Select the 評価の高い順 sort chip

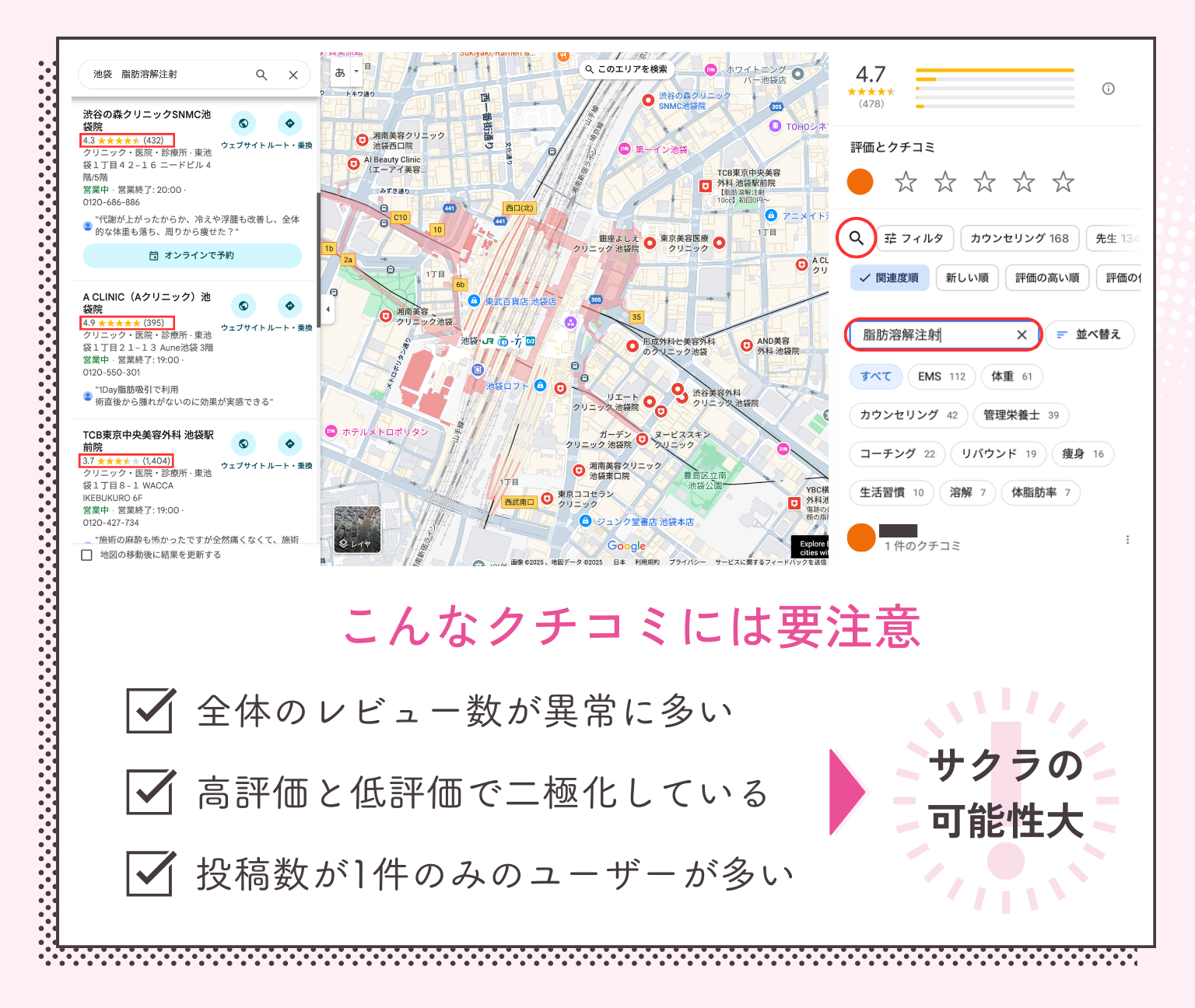click(x=1047, y=278)
